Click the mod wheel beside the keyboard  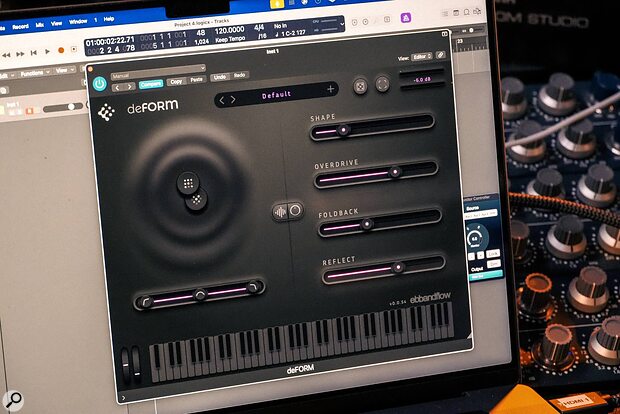[136, 363]
